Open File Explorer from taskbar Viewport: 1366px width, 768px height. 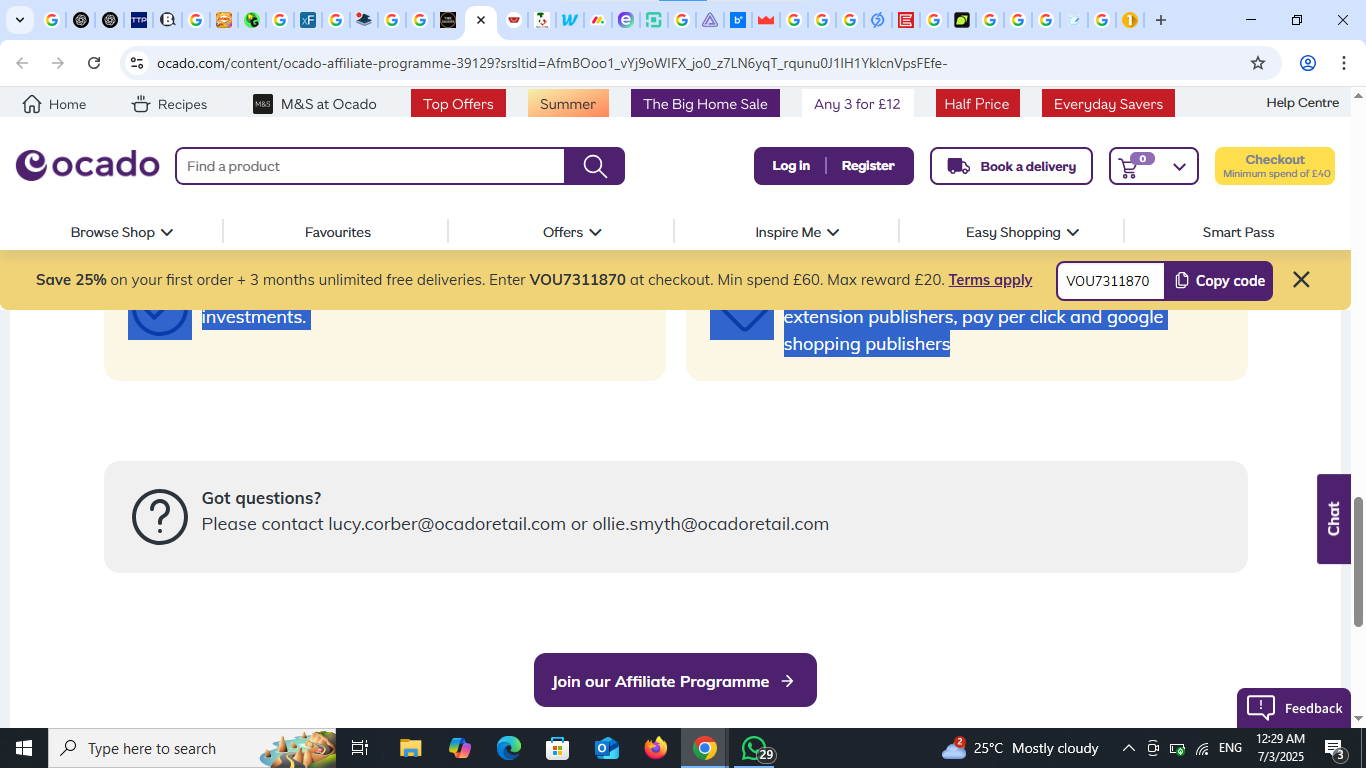click(410, 748)
